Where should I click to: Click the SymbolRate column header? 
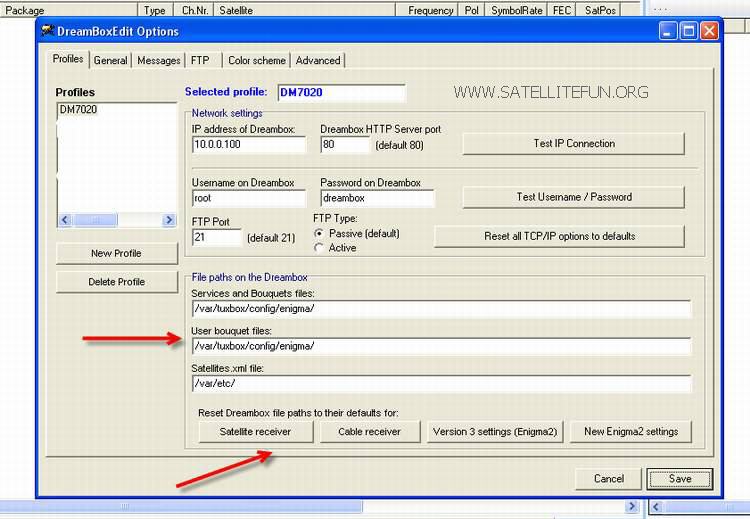(x=517, y=10)
